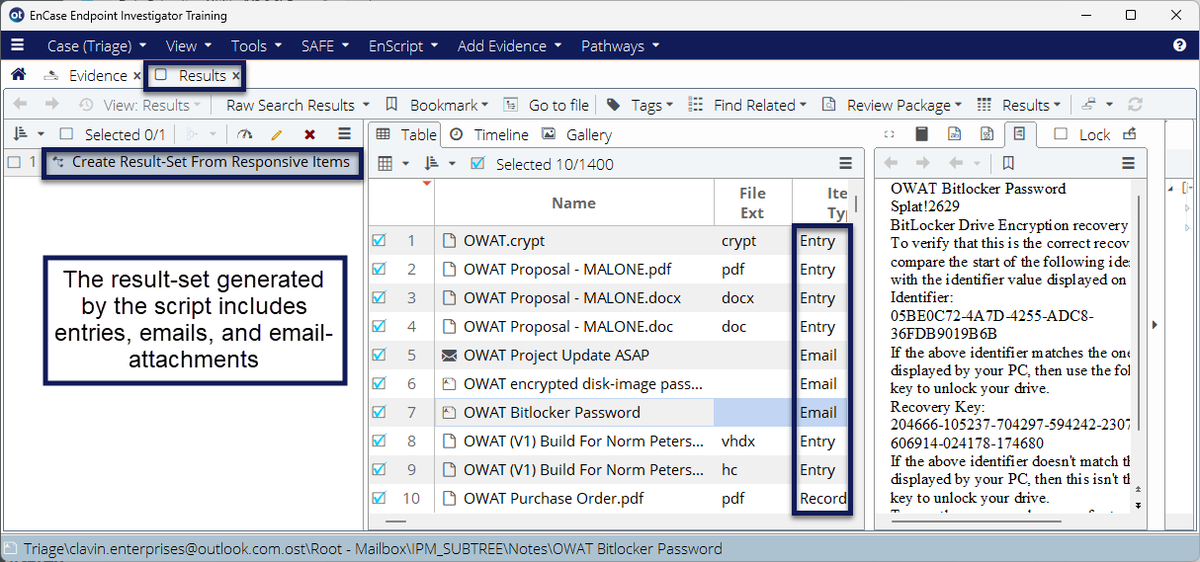Uncheck row 2 OWAT Proposal - MALONE.pdf checkbox
Screen dimensions: 1200x562
coord(379,269)
